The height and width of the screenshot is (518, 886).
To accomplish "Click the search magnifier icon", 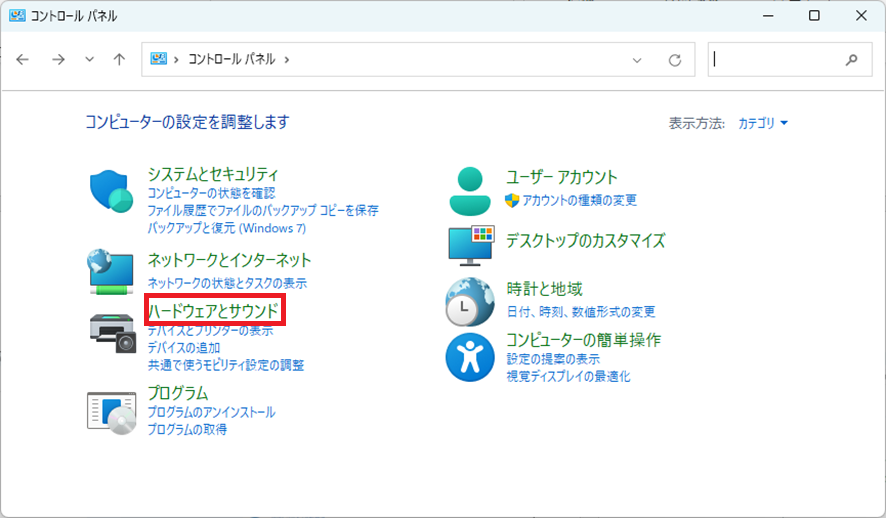I will [852, 59].
